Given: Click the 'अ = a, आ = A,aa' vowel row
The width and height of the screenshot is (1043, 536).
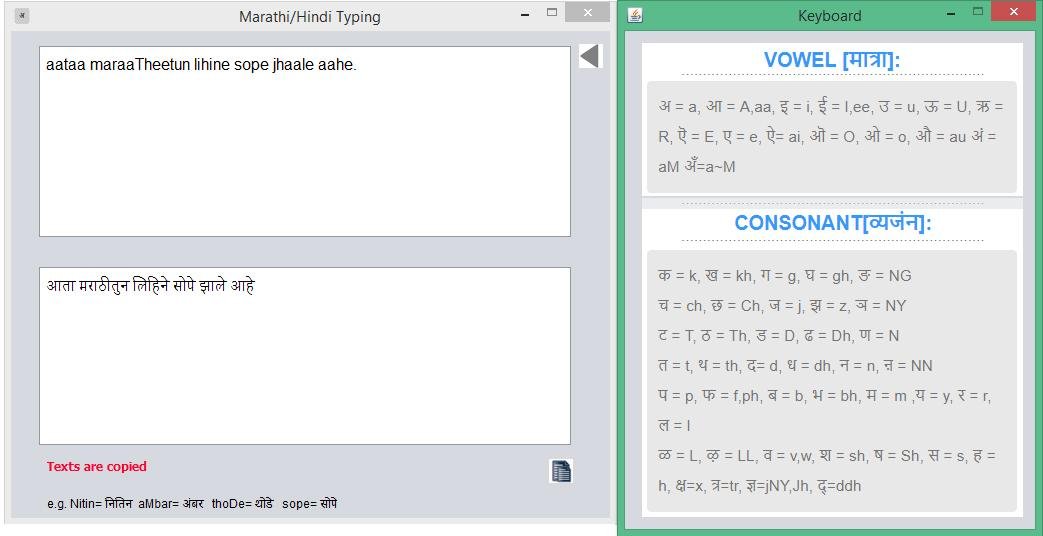Looking at the screenshot, I should pos(830,106).
